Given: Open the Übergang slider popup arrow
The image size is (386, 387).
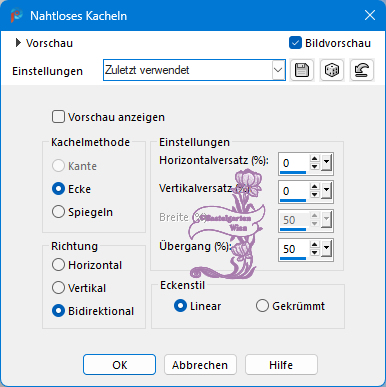Looking at the screenshot, I should 326,249.
